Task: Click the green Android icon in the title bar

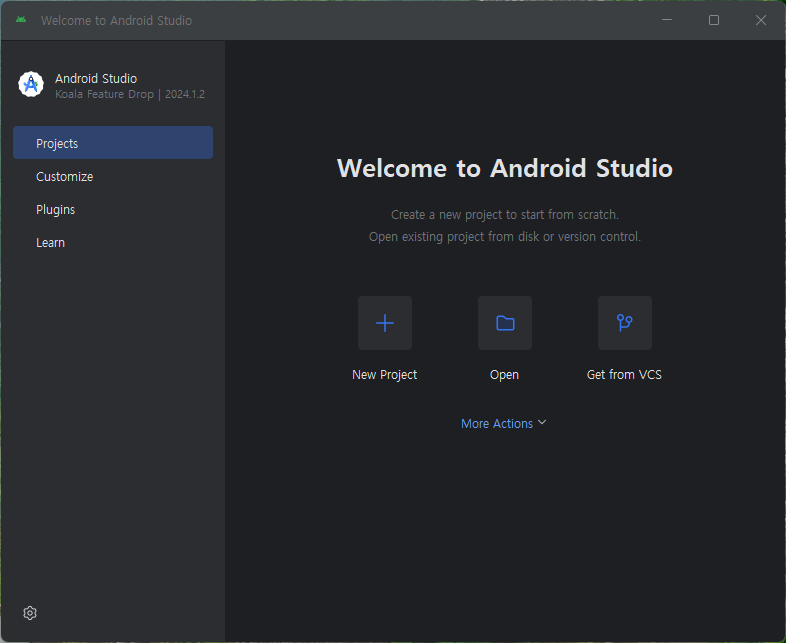Action: tap(21, 20)
